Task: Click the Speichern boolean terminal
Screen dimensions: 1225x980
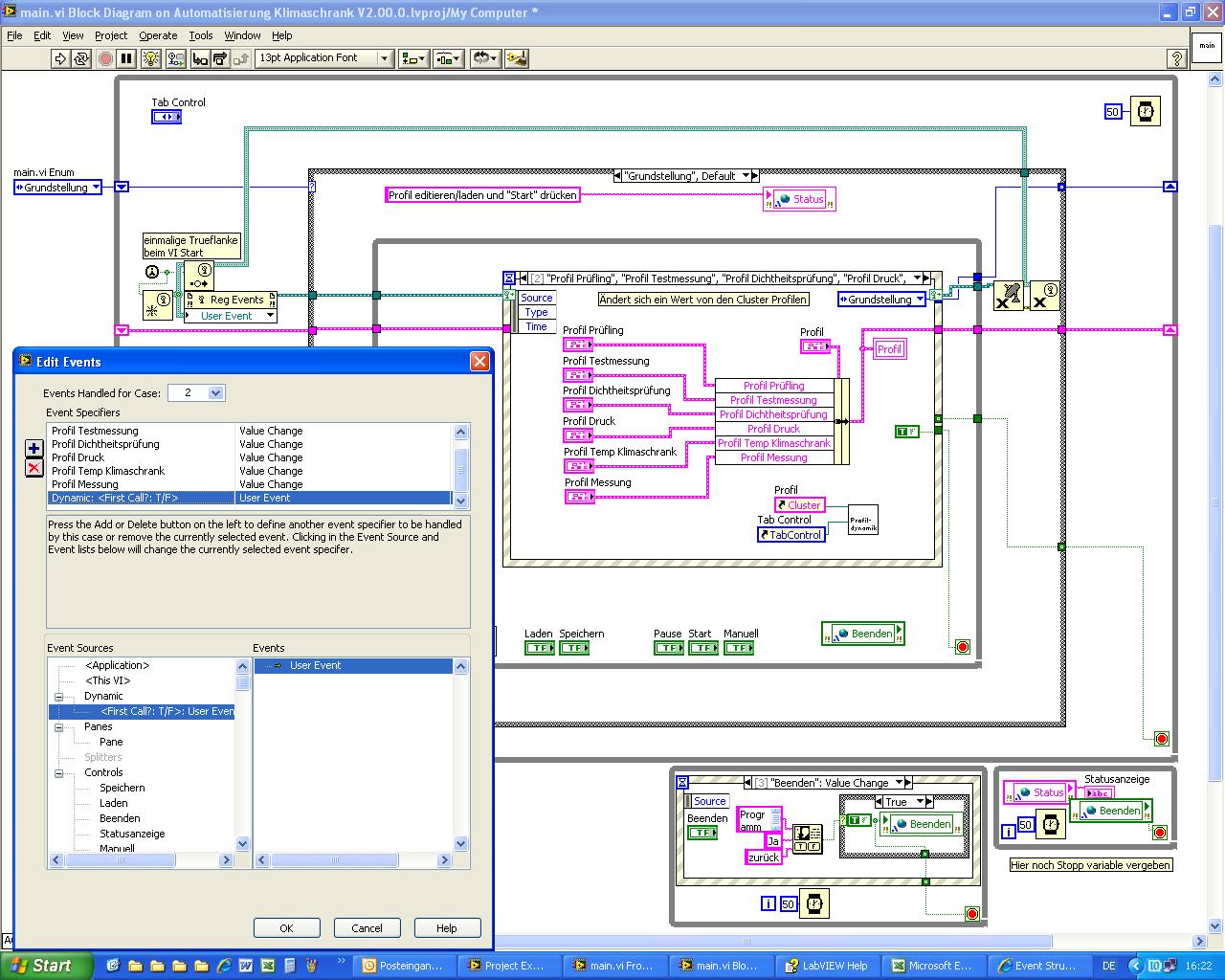Action: (574, 648)
